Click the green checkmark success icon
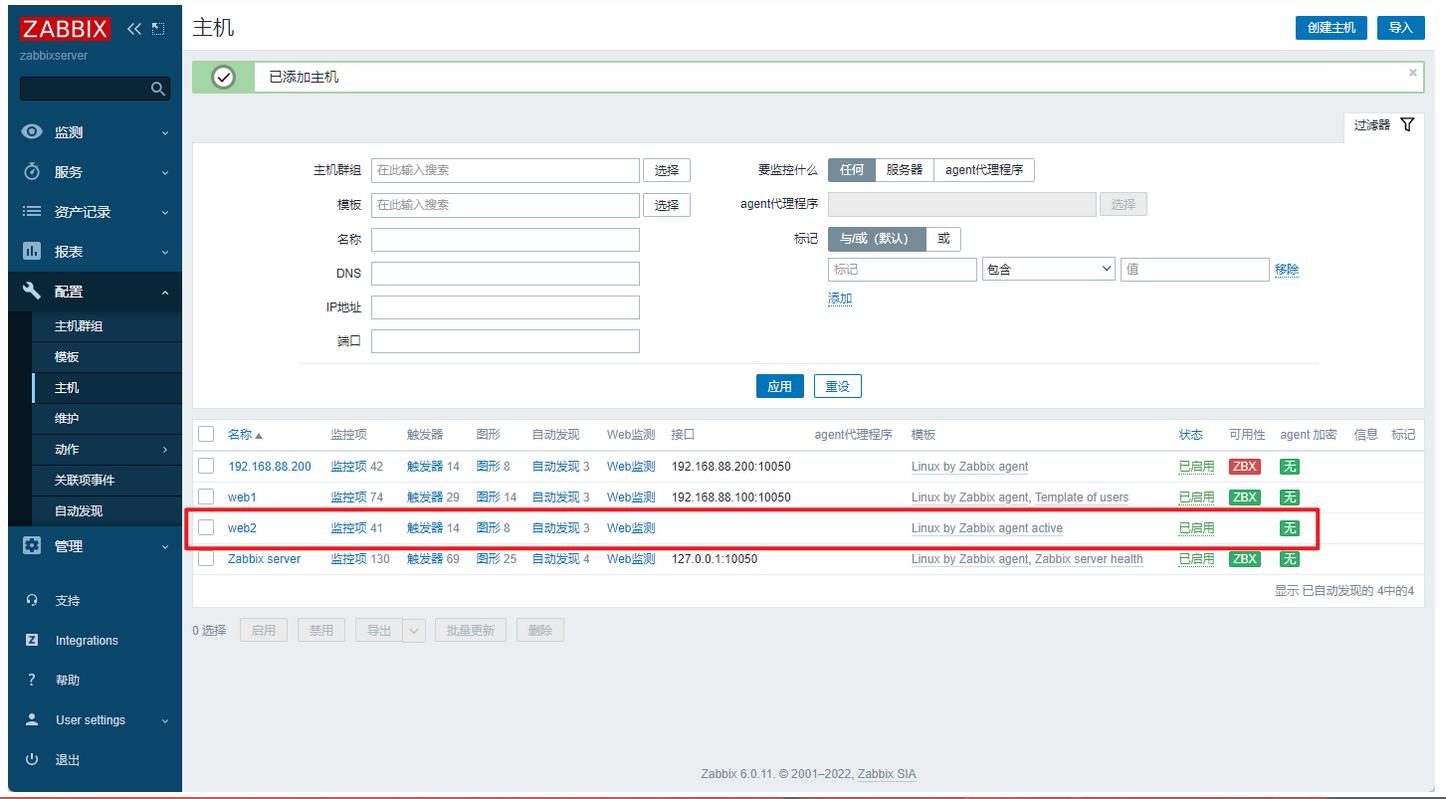 pyautogui.click(x=224, y=77)
